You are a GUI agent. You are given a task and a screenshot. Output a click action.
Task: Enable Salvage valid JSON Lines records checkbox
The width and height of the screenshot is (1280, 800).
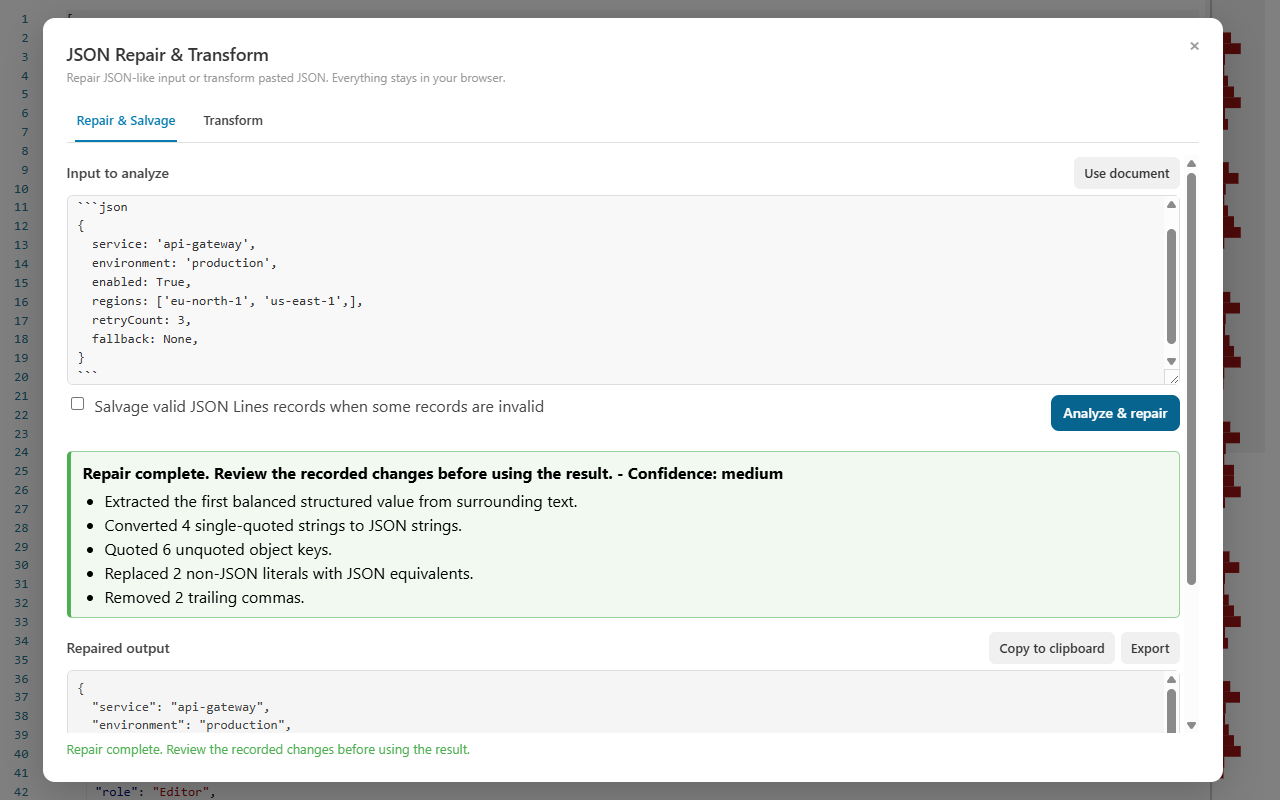pyautogui.click(x=77, y=404)
